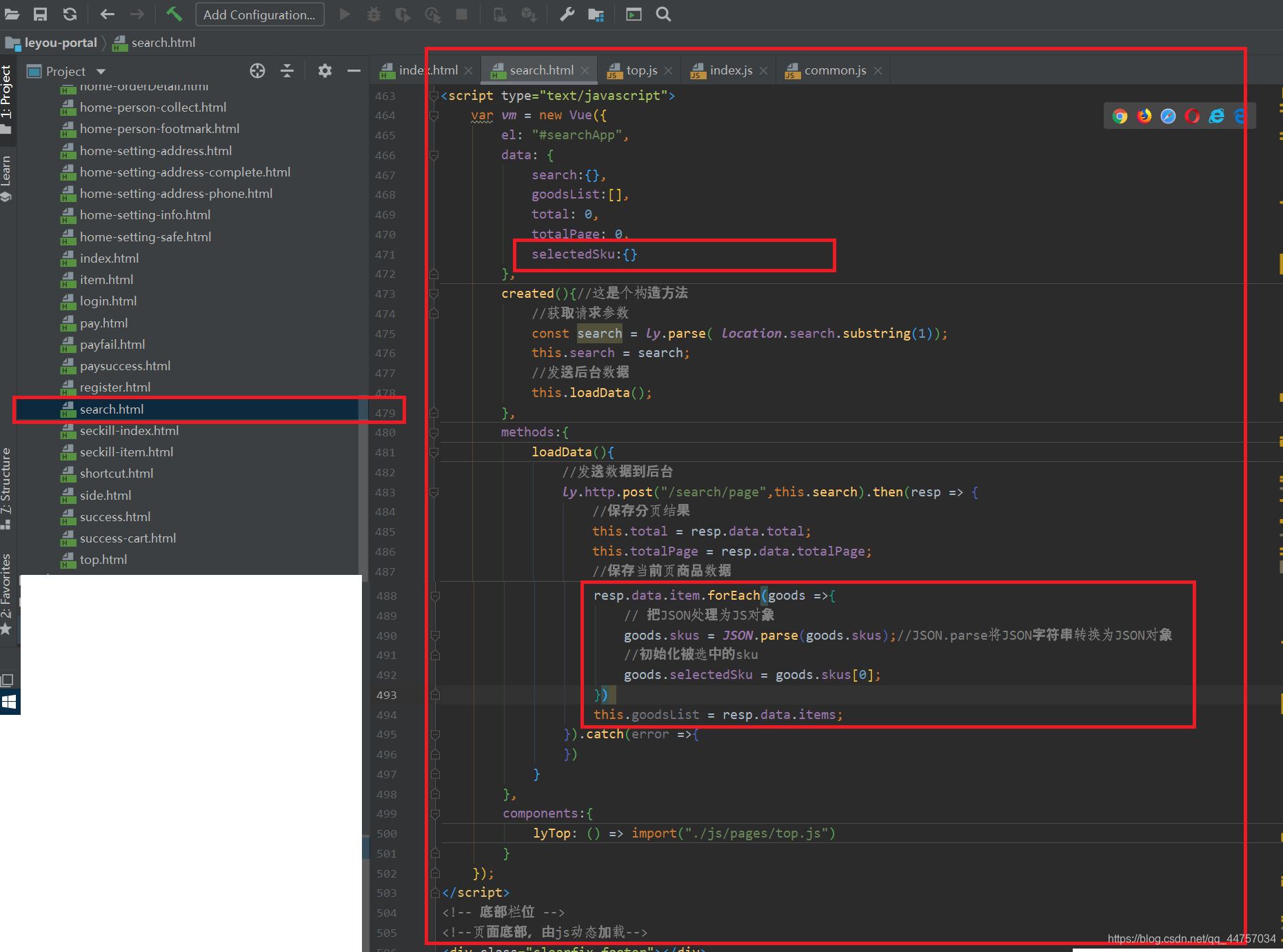The height and width of the screenshot is (952, 1283).
Task: Select search.html in project tree
Action: (112, 409)
